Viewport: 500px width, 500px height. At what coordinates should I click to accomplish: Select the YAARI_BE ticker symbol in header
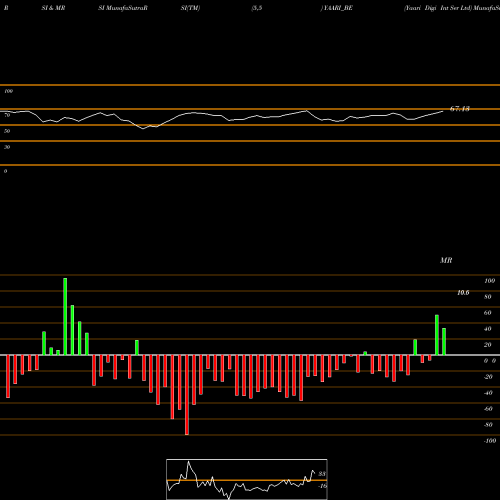point(337,8)
